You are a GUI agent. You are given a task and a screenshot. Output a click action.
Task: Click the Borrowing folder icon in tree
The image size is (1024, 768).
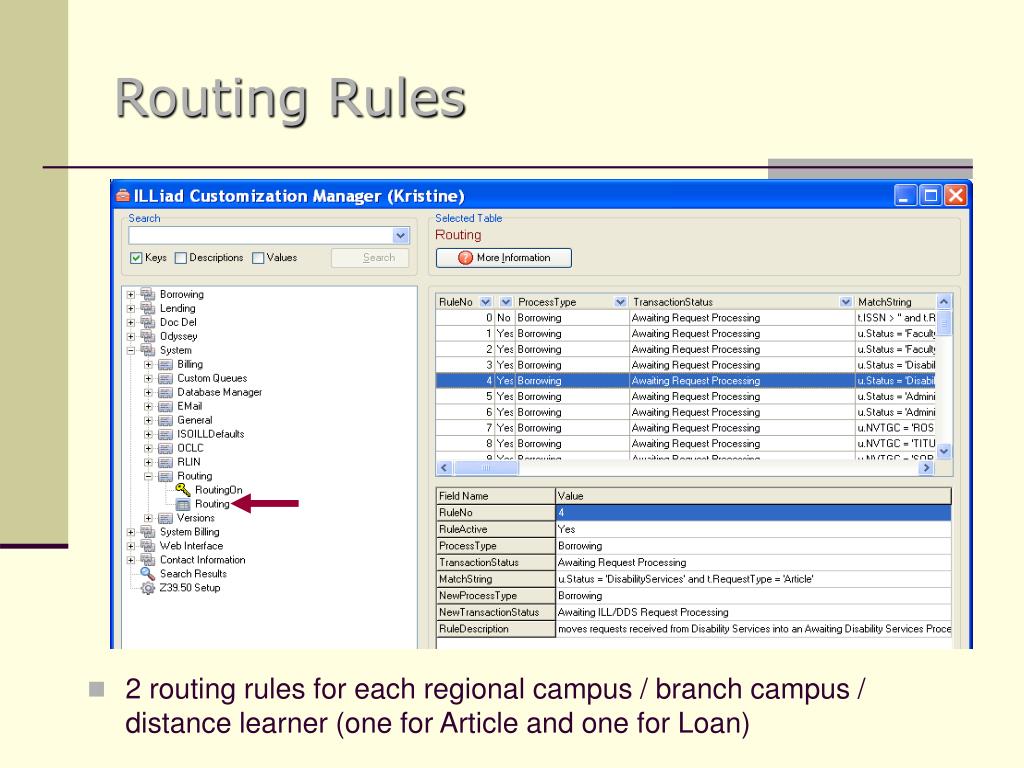coord(148,295)
